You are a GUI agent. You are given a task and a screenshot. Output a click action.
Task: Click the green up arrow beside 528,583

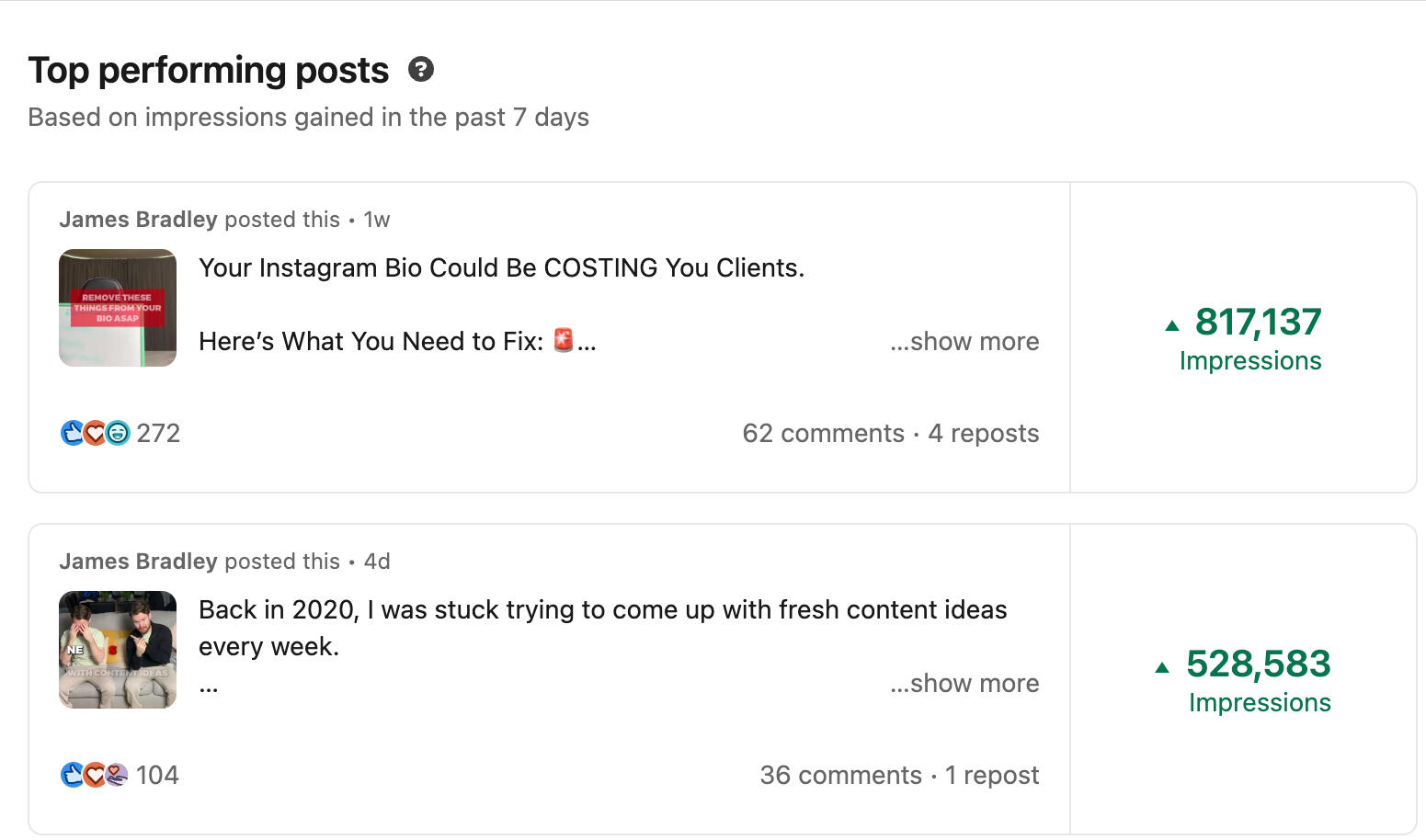pyautogui.click(x=1162, y=667)
